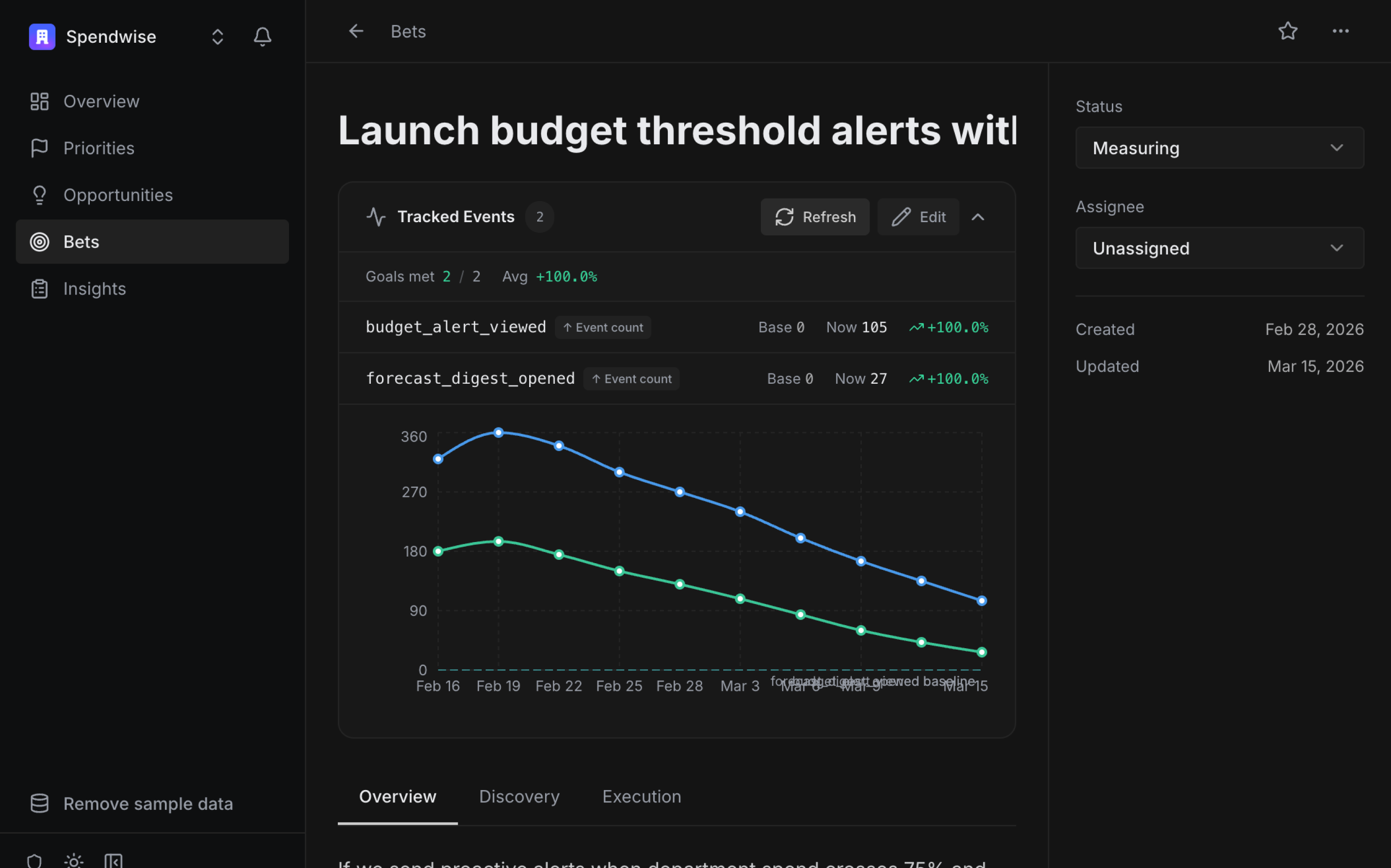Screen dimensions: 1391x868
Task: Collapse the Tracked Events panel
Action: pos(978,217)
